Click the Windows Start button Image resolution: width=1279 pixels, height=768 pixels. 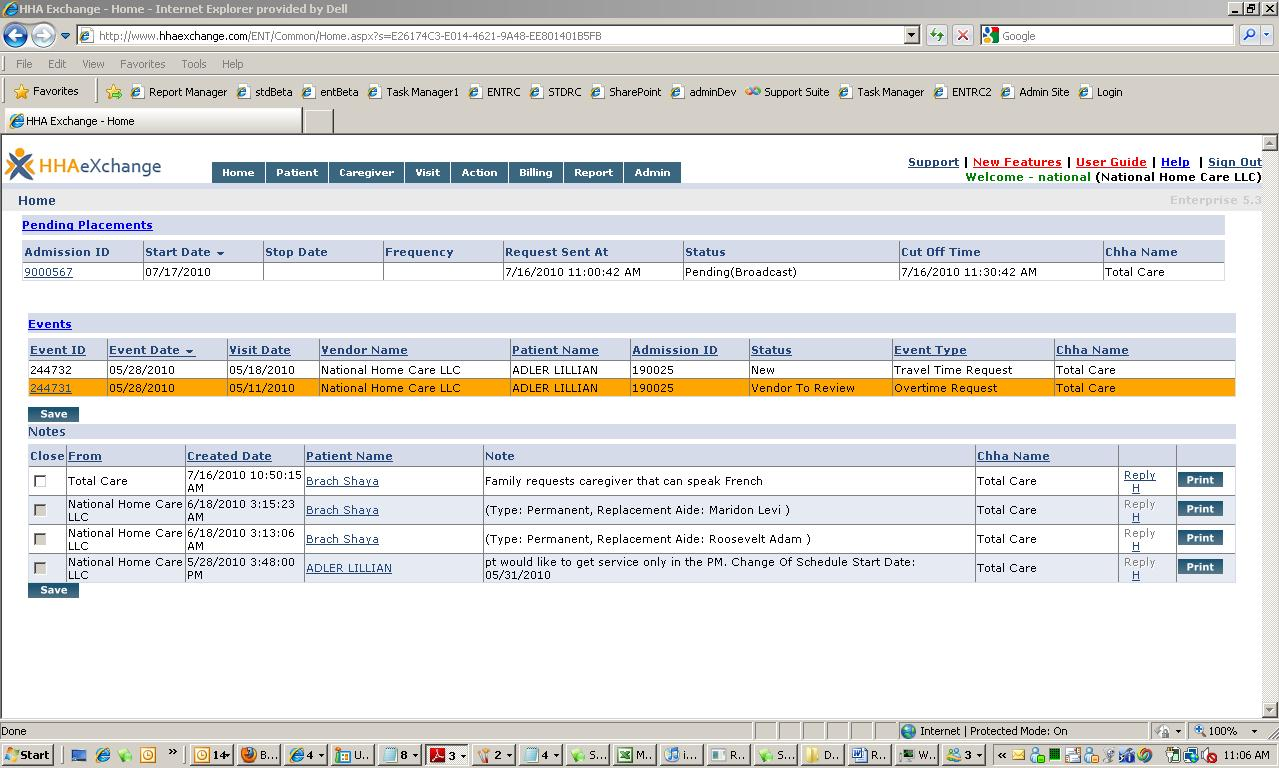tap(28, 755)
